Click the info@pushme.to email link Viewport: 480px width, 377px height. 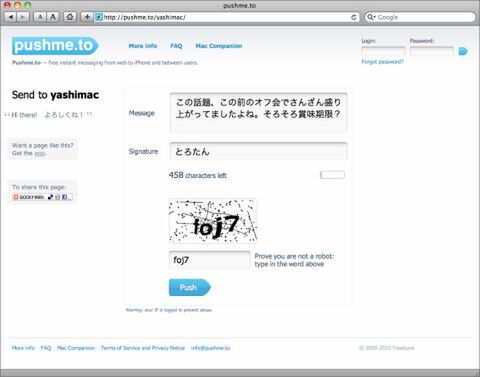pos(211,348)
